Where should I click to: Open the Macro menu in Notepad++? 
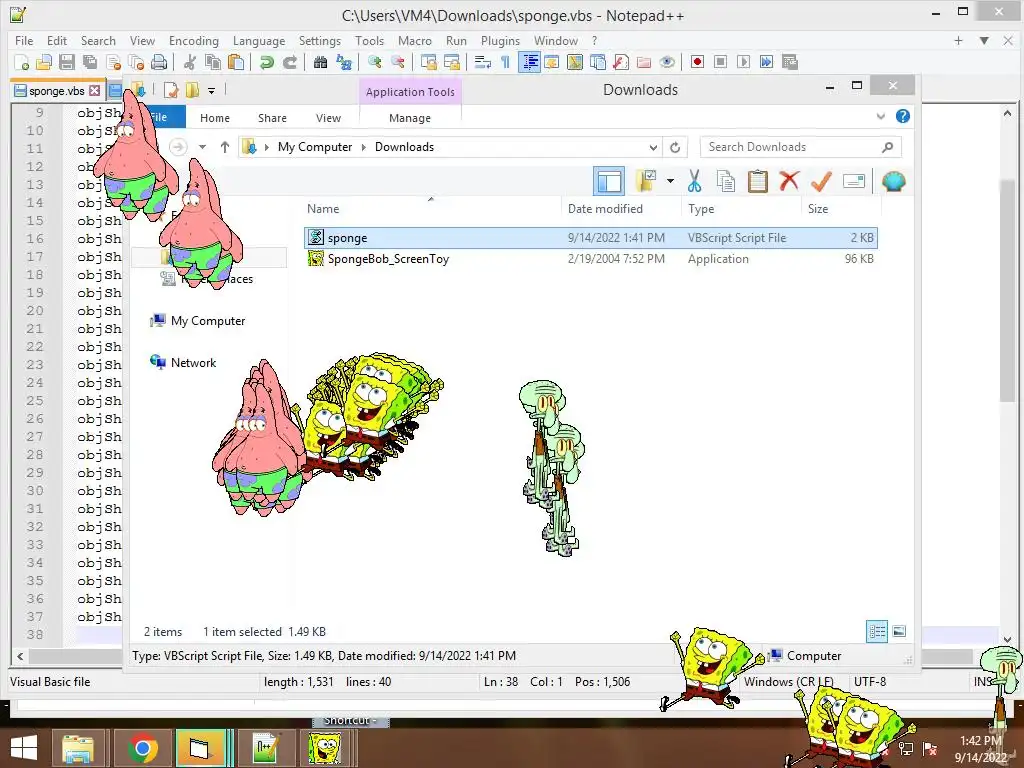coord(415,40)
